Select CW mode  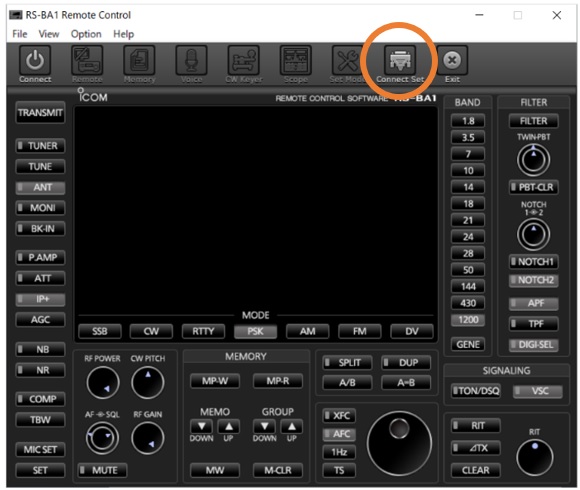(151, 331)
